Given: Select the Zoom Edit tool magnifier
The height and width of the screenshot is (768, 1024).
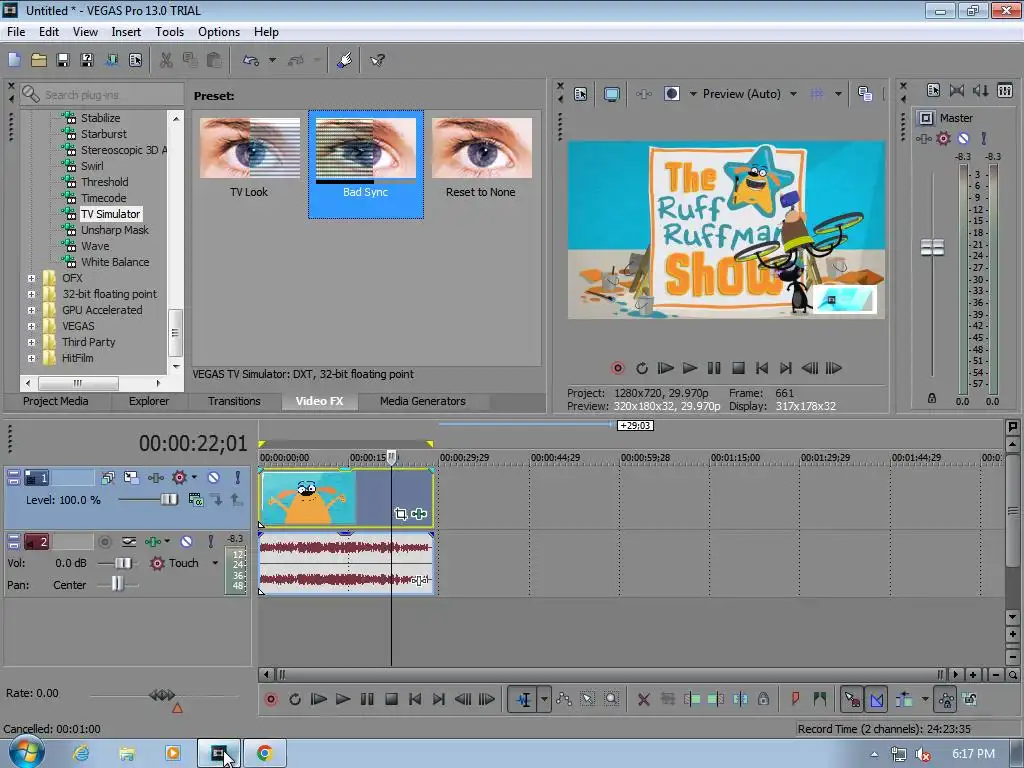Looking at the screenshot, I should (x=611, y=699).
